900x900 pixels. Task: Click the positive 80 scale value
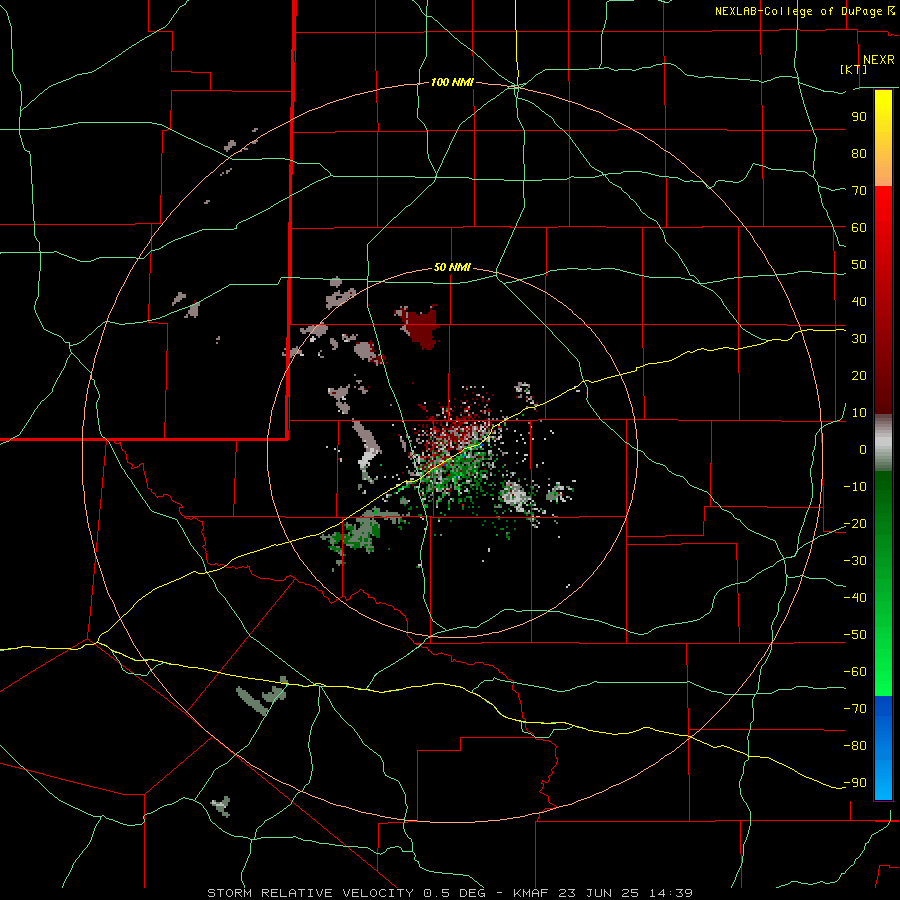[859, 154]
